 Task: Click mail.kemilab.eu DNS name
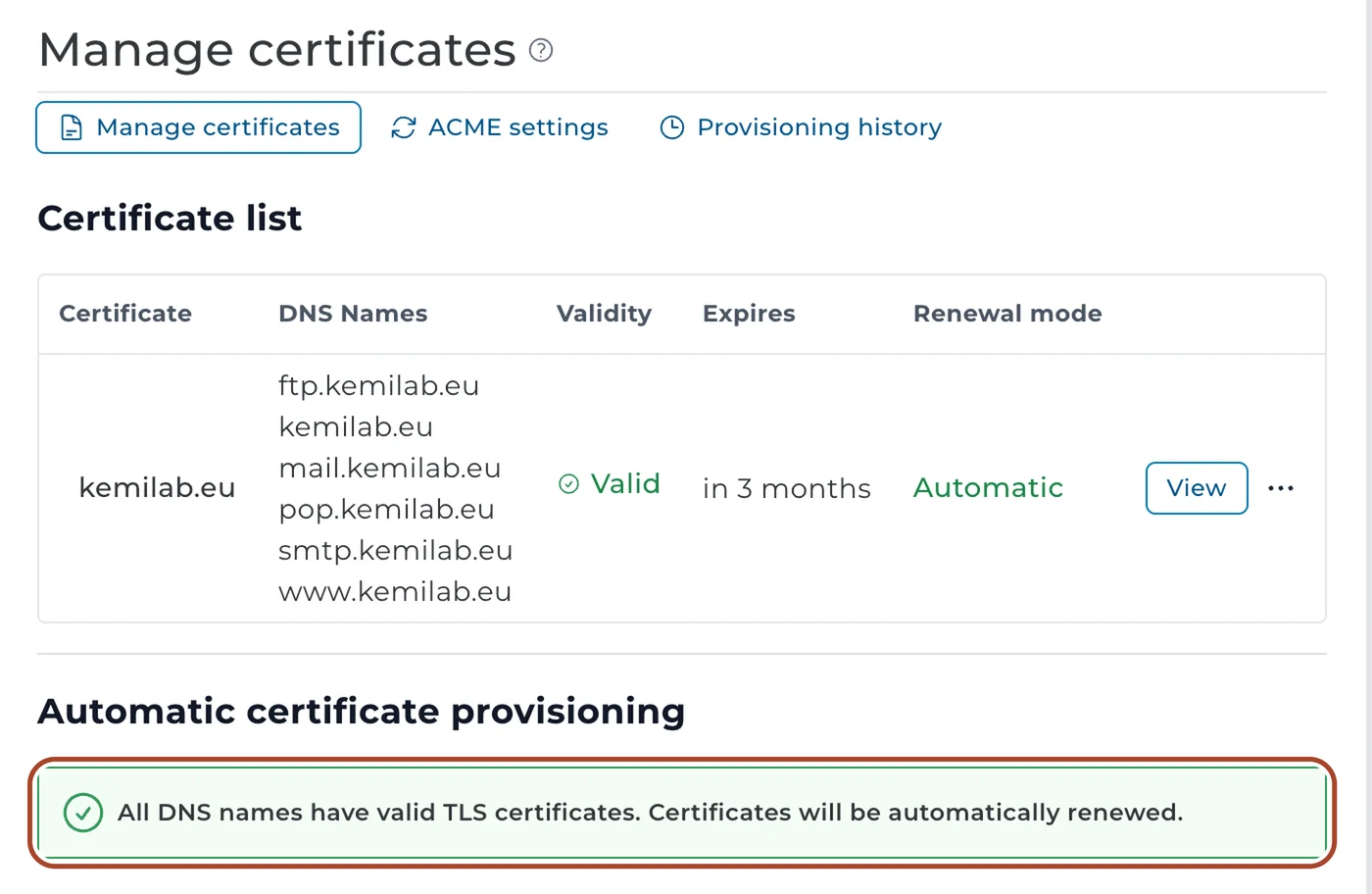click(389, 469)
